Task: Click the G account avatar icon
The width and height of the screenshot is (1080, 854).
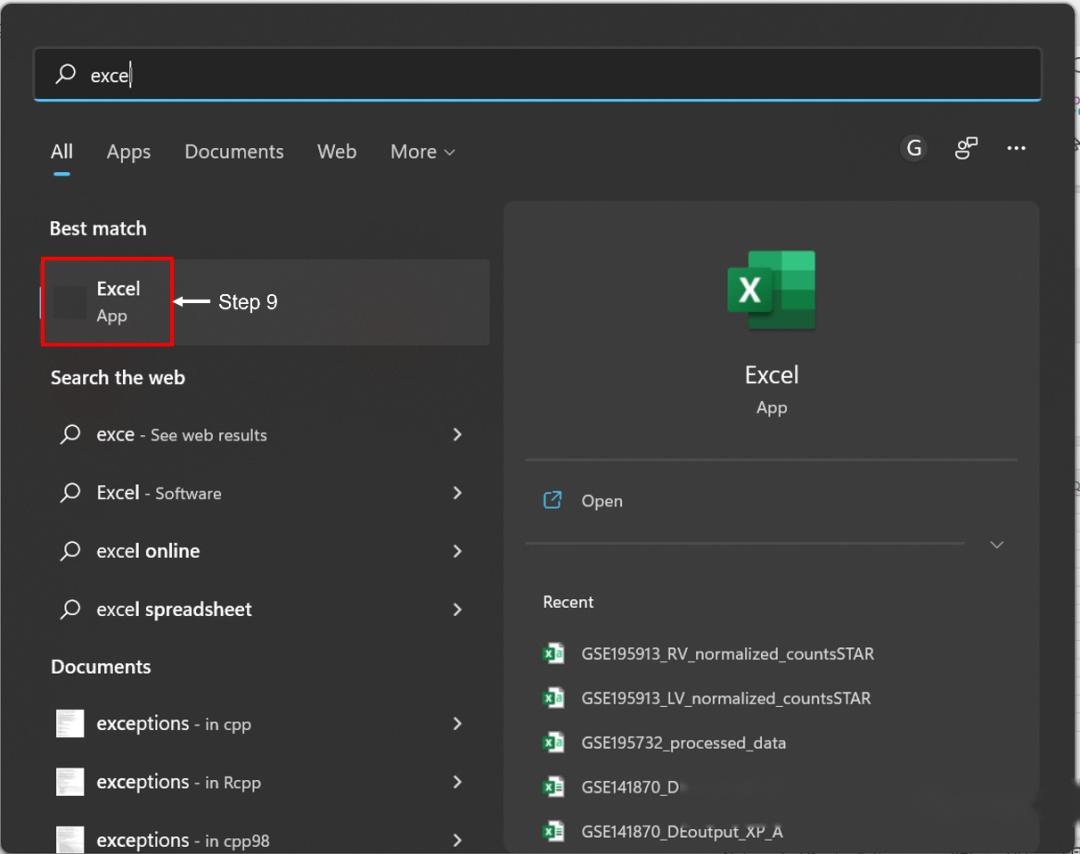Action: pyautogui.click(x=913, y=148)
